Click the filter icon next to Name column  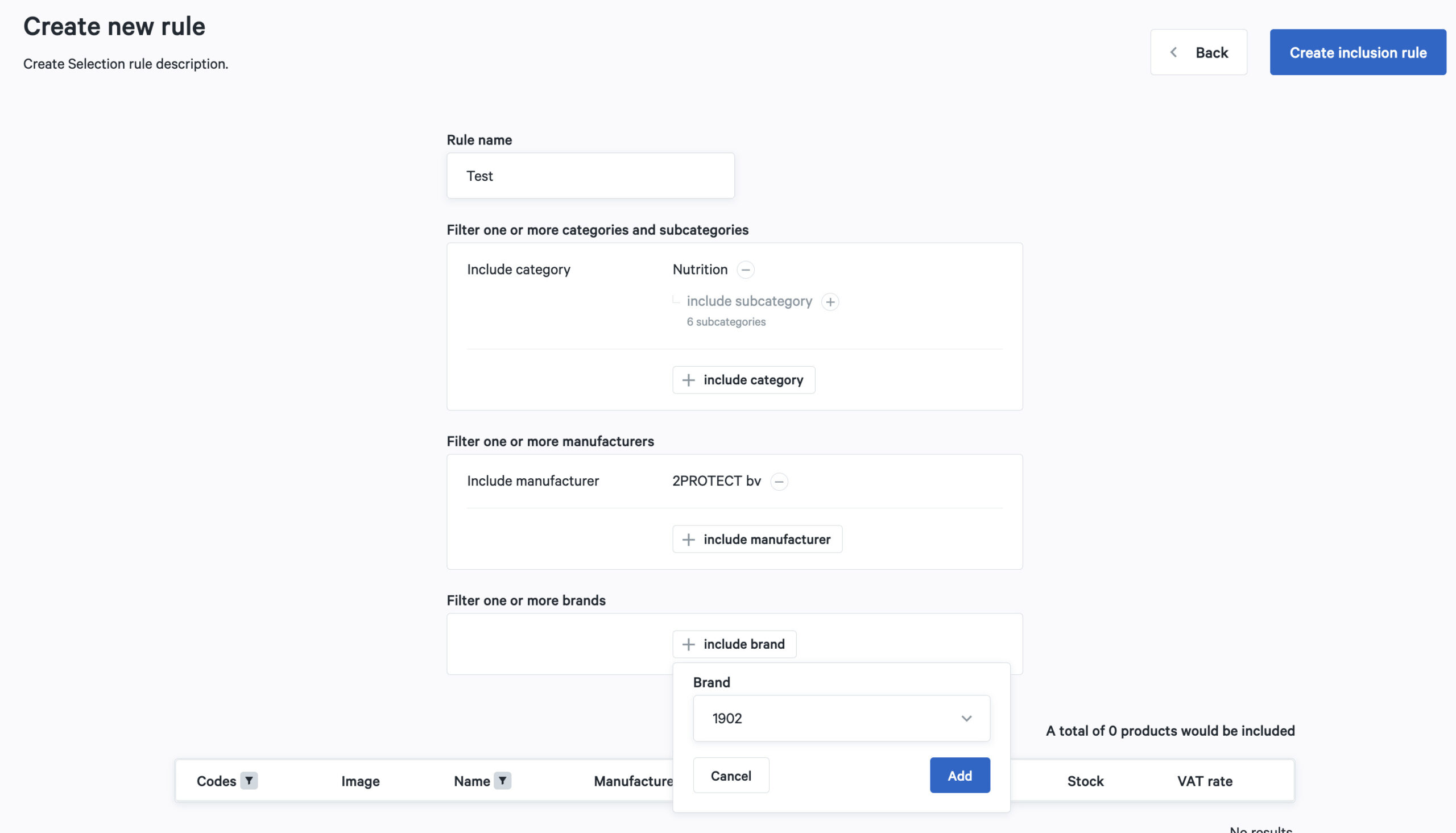click(503, 779)
